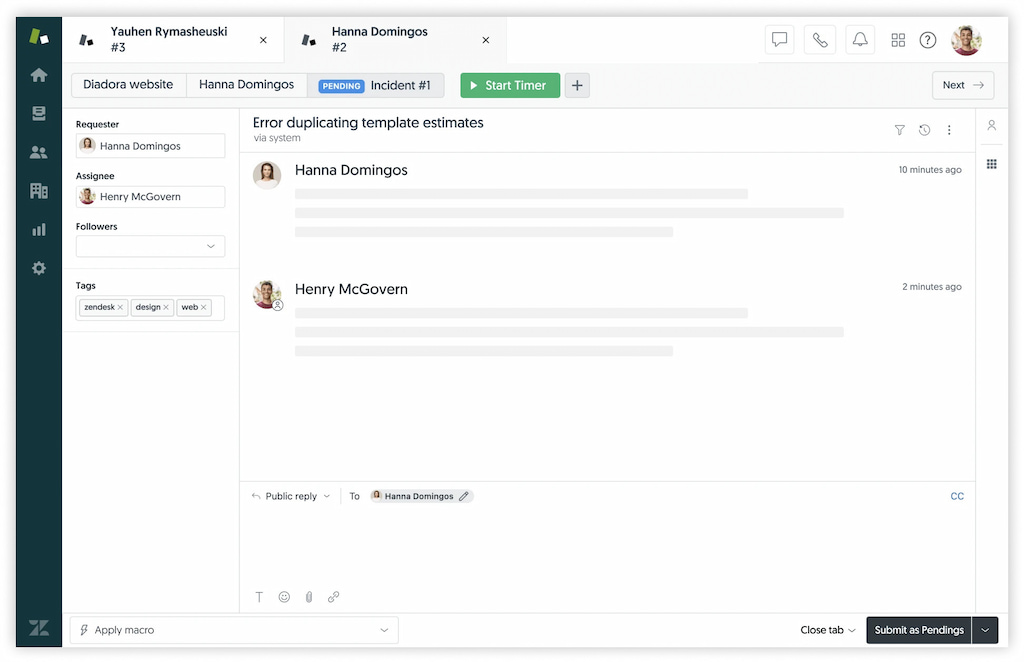Open the admin settings gear in the sidebar
Screen dimensions: 1024x662
38,268
